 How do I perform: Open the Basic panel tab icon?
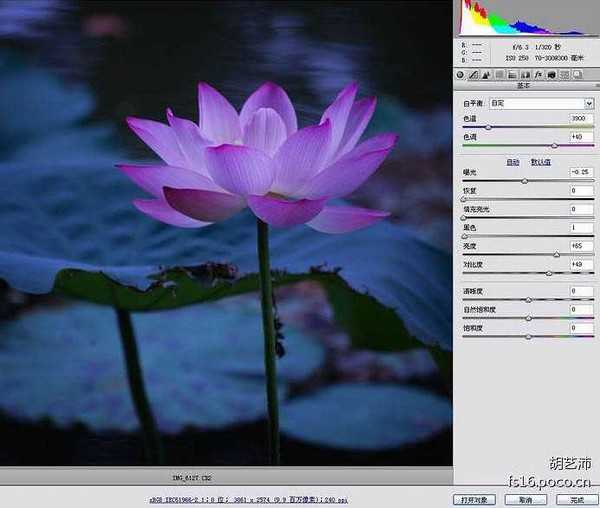(461, 75)
